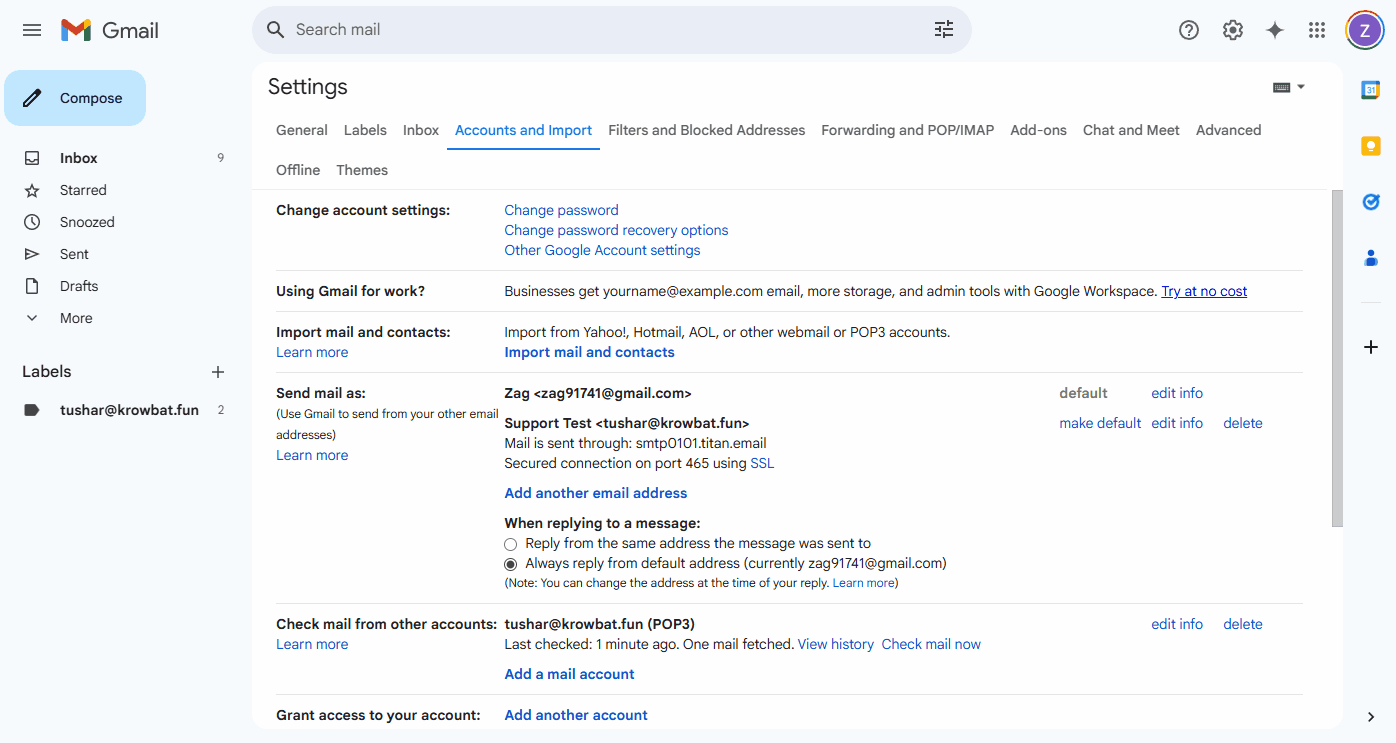Select the Accounts and Import tab
This screenshot has height=743, width=1396.
[x=523, y=130]
